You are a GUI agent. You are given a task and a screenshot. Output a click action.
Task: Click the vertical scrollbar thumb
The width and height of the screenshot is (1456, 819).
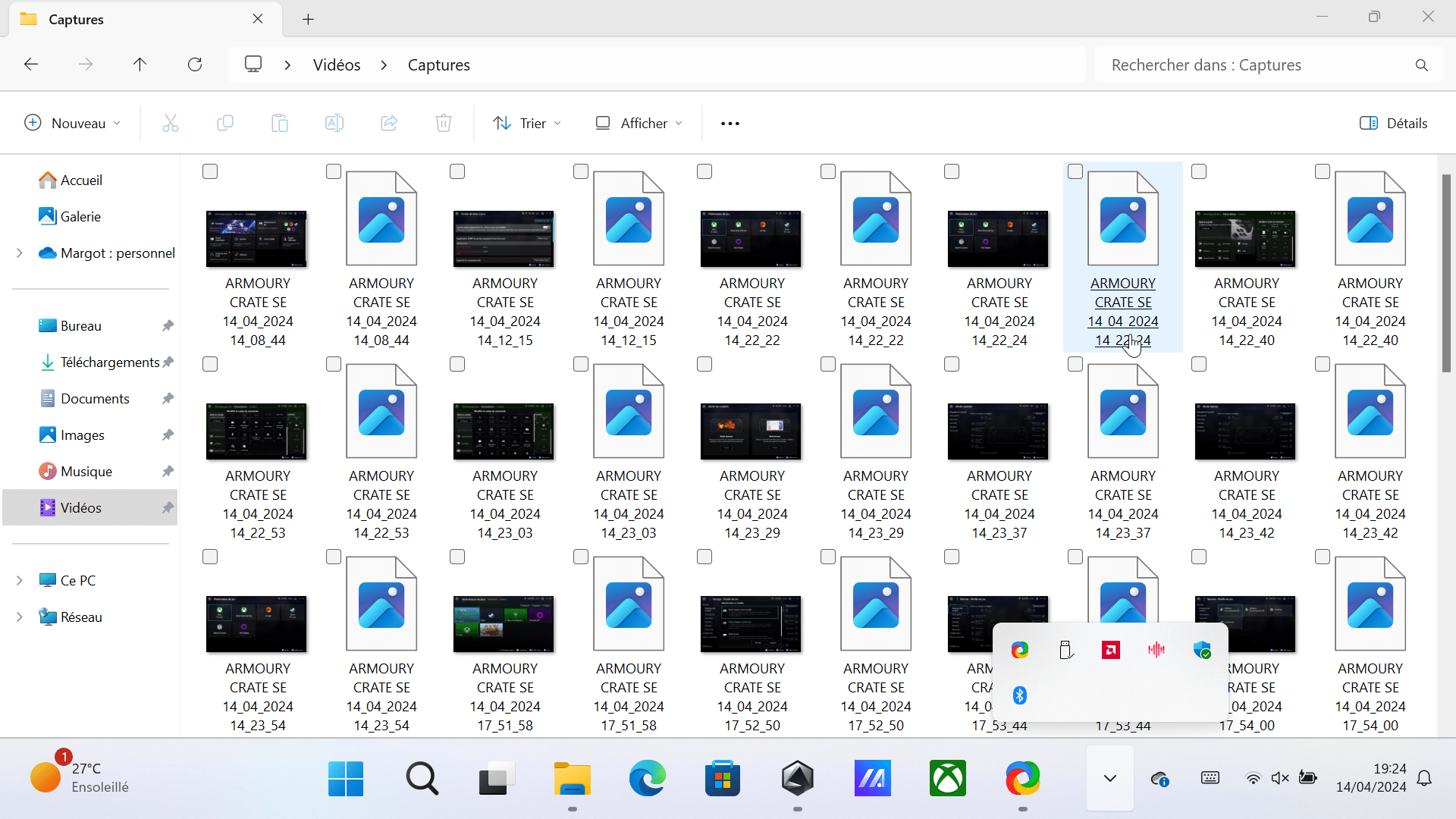click(x=1446, y=273)
